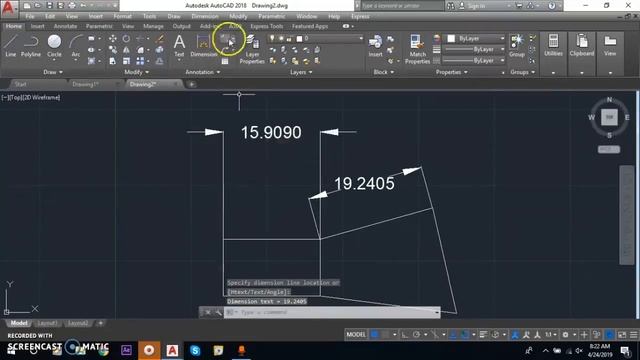
Task: Open the Dimension menu
Action: click(204, 16)
